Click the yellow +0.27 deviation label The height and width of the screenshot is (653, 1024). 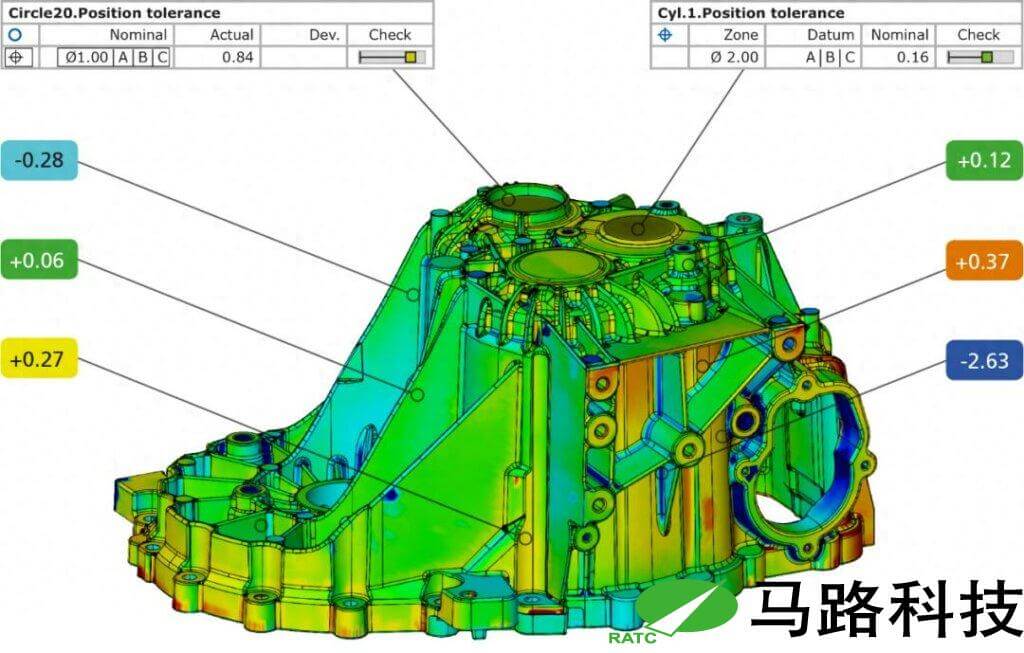(39, 357)
